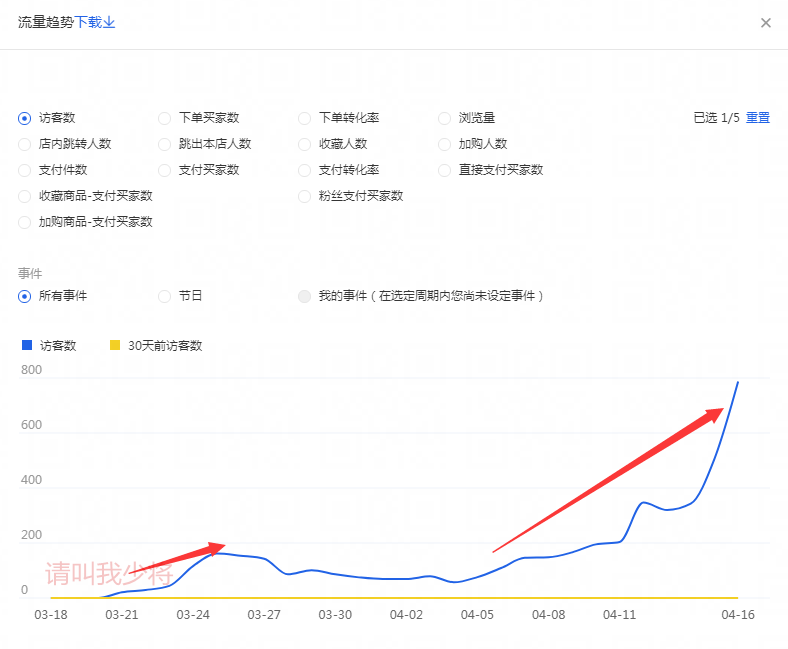
Task: Select the 访客数 metric radio button
Action: point(25,118)
